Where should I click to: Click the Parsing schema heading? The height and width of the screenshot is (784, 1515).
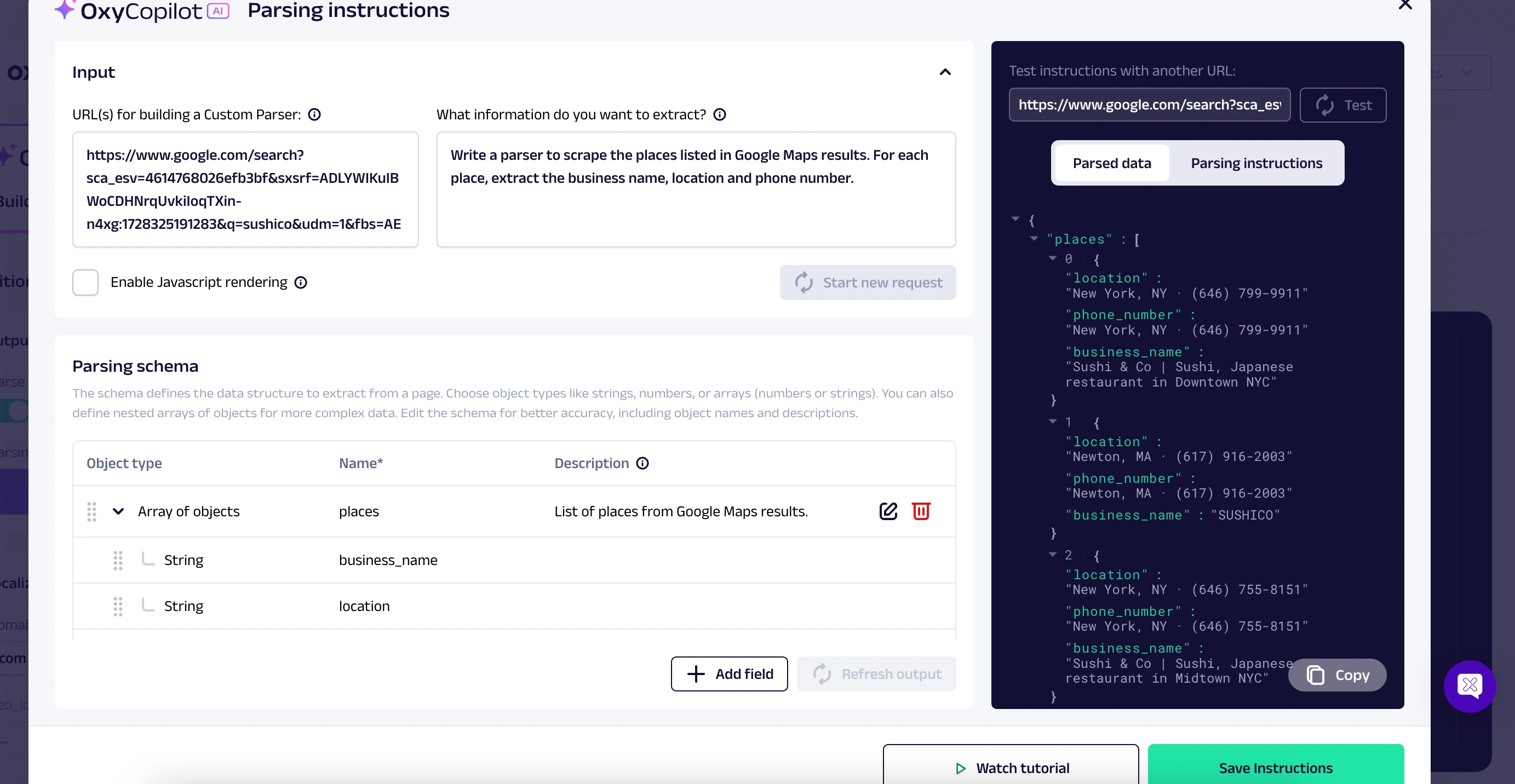click(135, 366)
